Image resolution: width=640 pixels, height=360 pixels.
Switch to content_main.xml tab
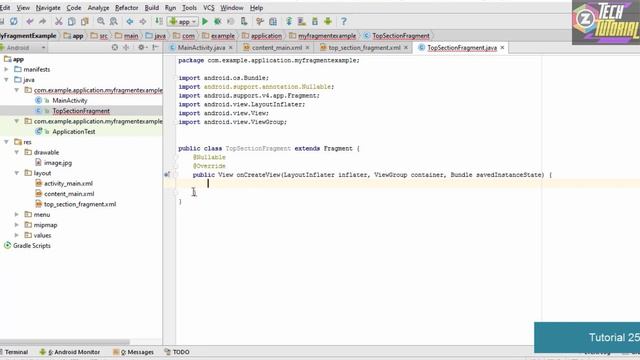pyautogui.click(x=277, y=48)
